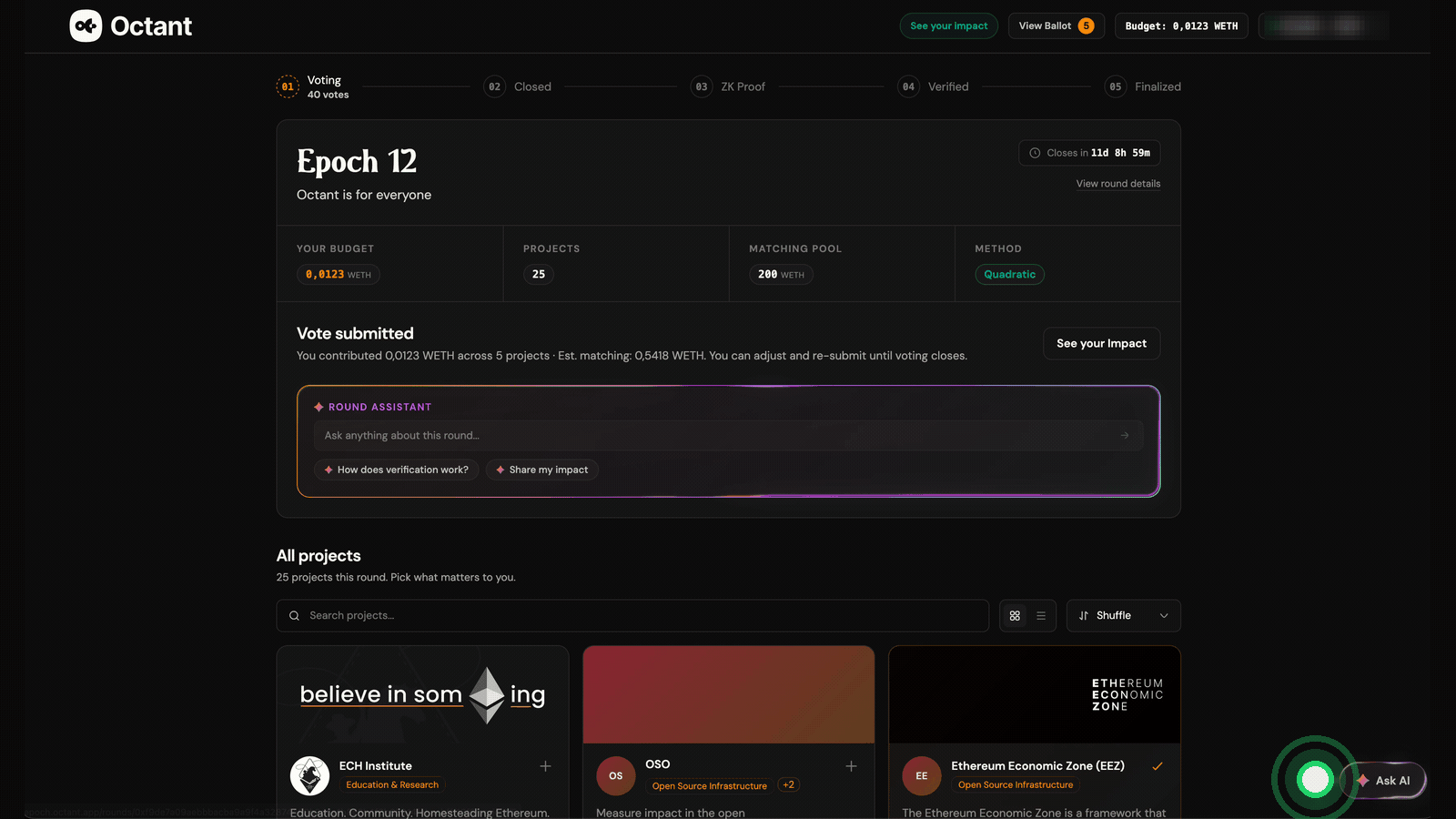Click the ECH Institute project title

coord(375,766)
